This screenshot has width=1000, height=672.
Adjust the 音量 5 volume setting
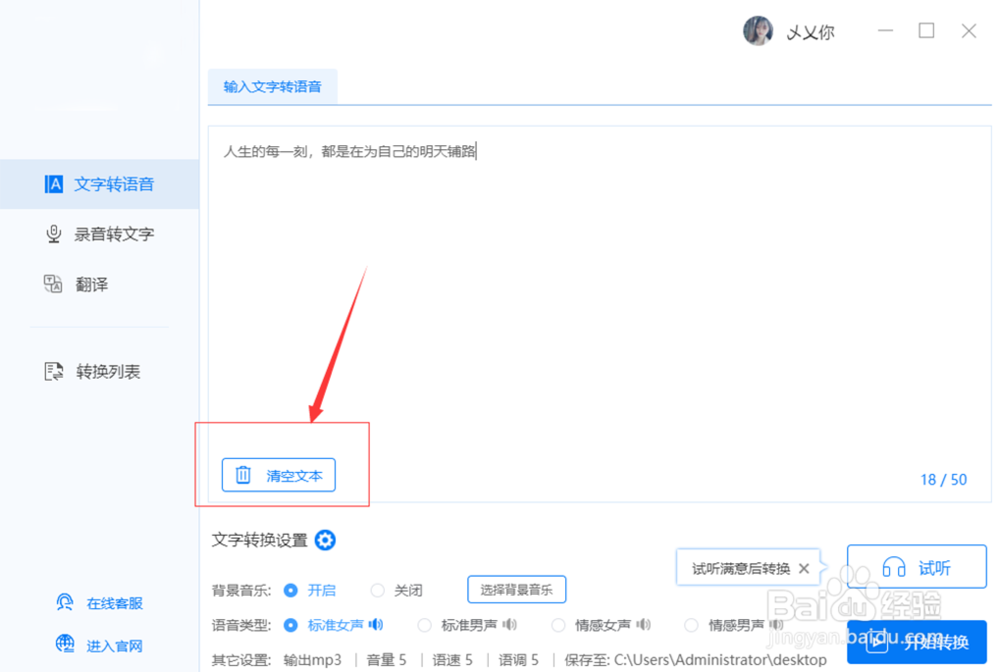tap(386, 659)
